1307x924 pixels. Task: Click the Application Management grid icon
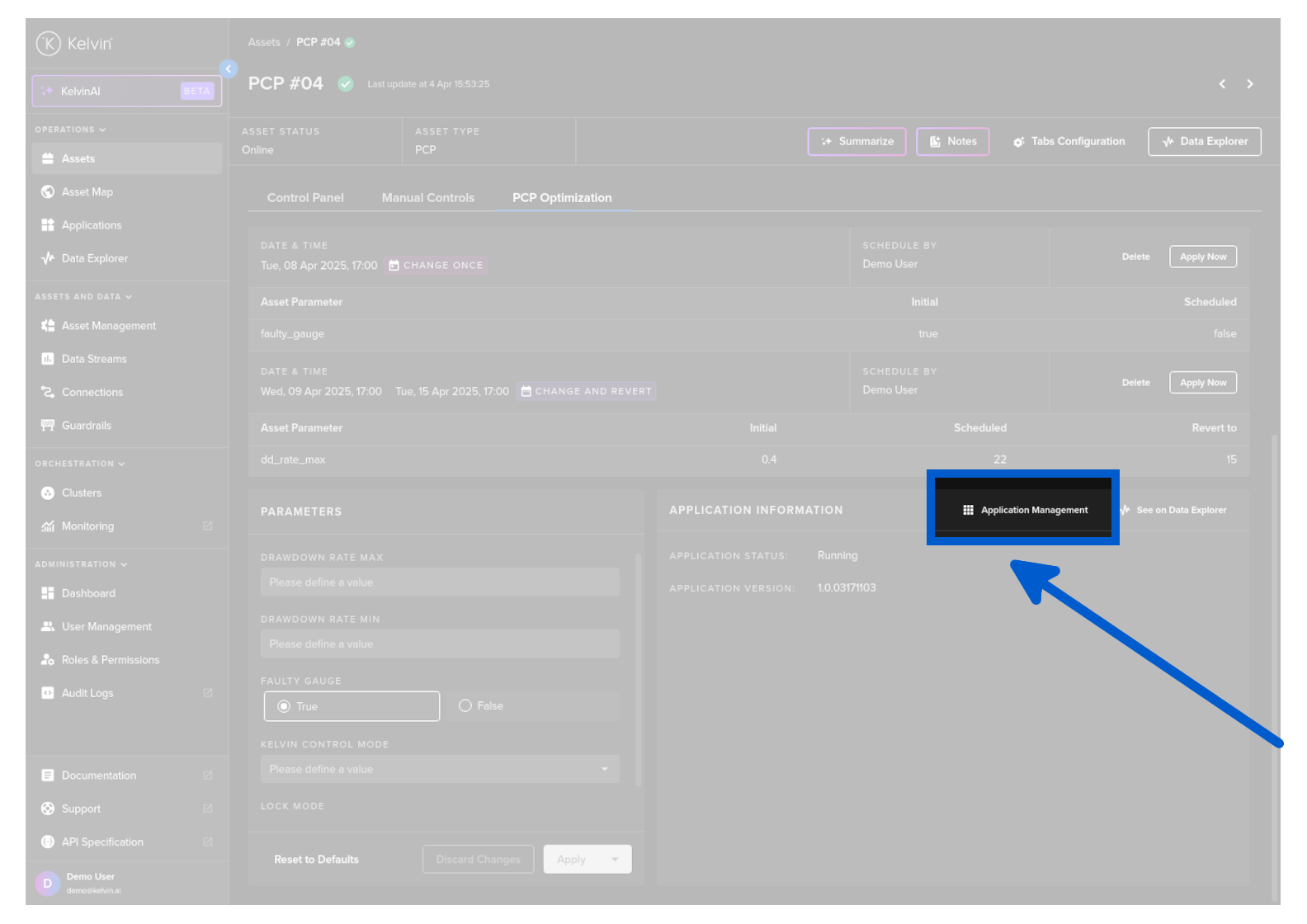(968, 510)
